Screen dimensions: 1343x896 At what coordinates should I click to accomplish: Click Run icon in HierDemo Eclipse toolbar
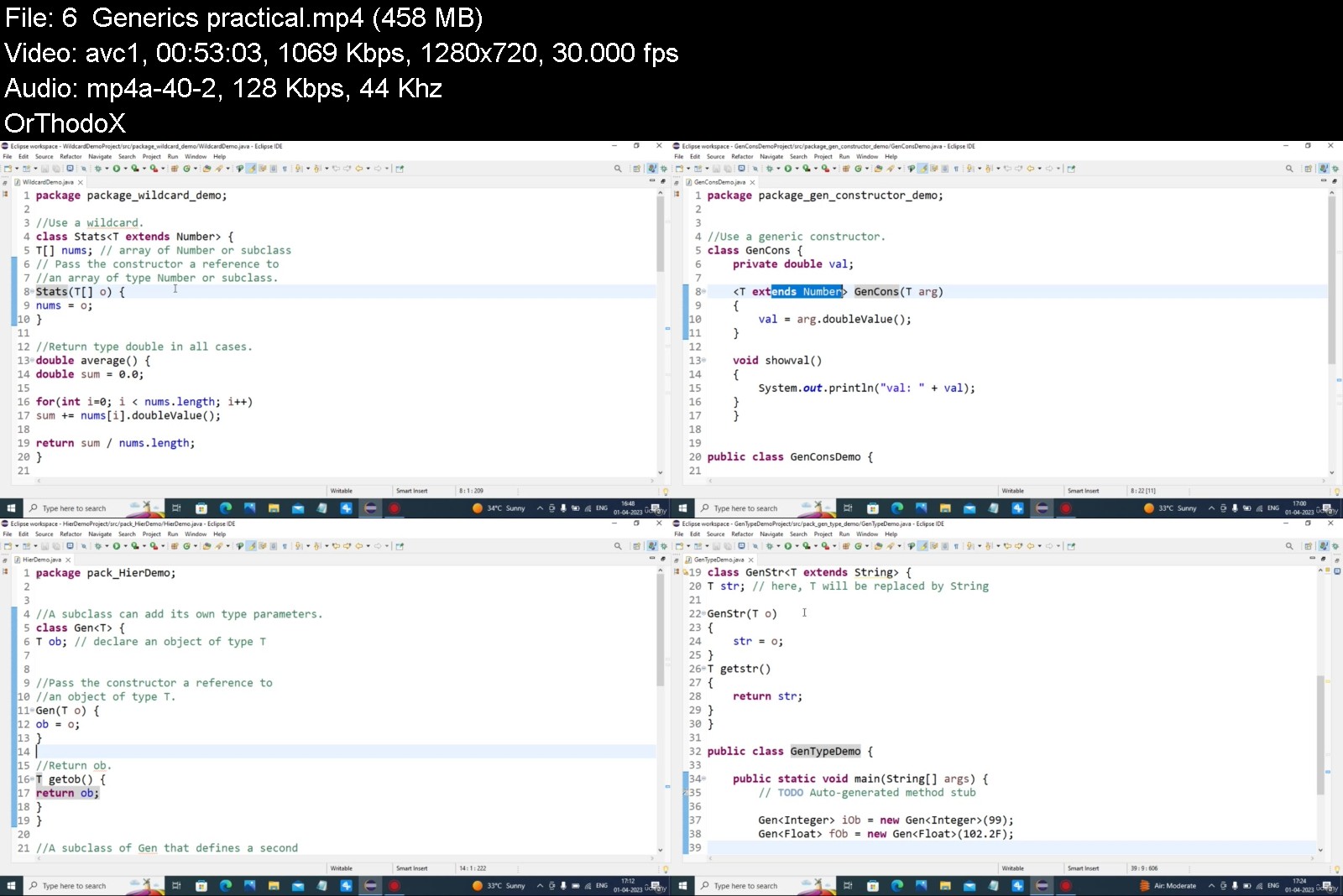pyautogui.click(x=117, y=545)
